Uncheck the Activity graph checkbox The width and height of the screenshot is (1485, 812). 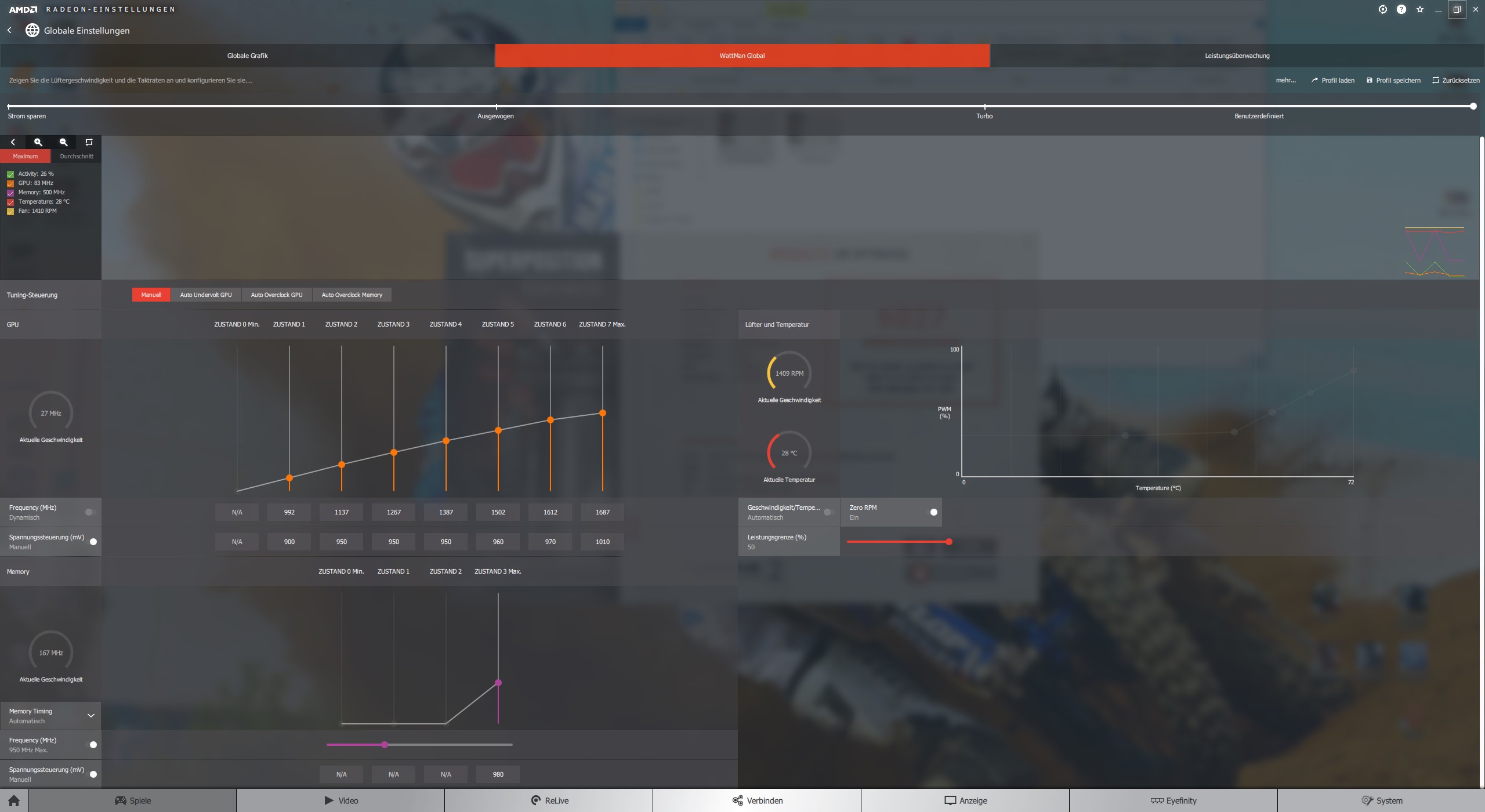(10, 174)
